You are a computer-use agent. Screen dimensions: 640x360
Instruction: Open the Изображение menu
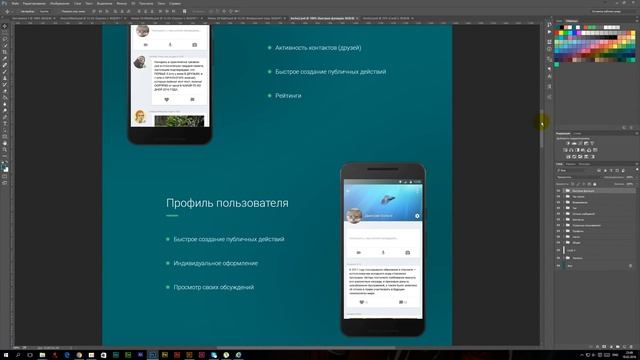coord(60,3)
